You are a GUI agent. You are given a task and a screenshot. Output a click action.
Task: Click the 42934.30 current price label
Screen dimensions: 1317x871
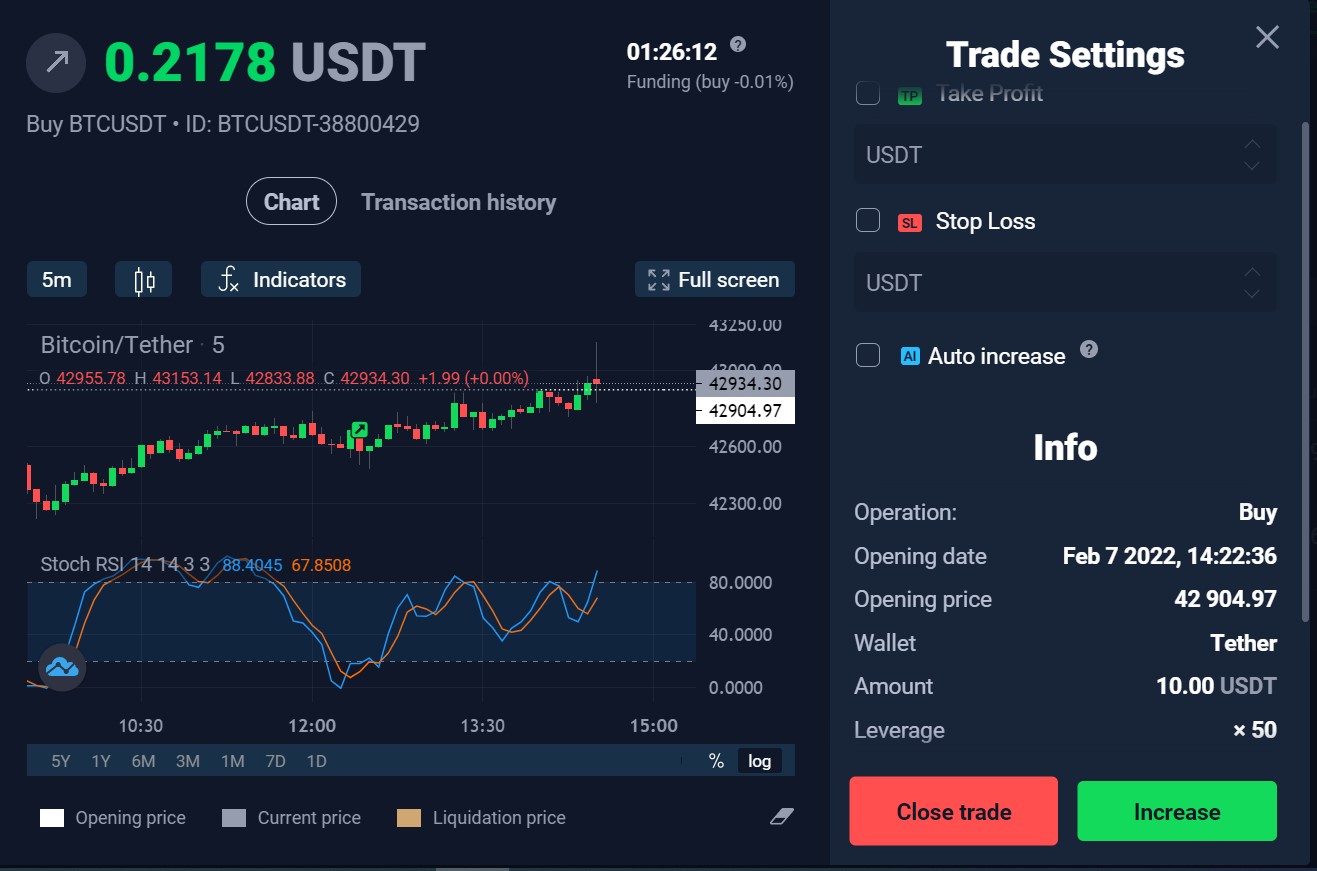coord(745,383)
